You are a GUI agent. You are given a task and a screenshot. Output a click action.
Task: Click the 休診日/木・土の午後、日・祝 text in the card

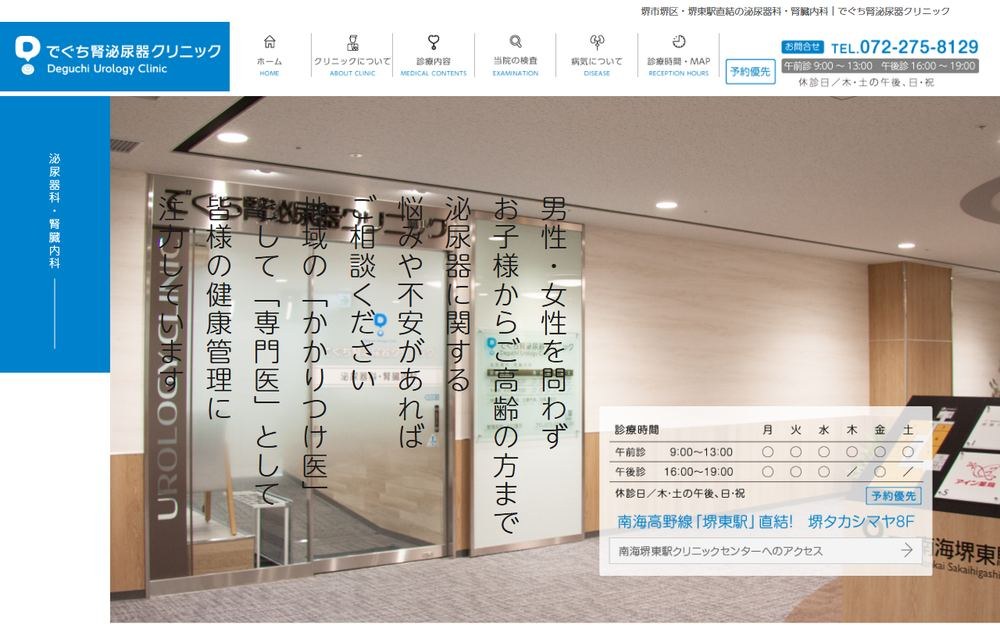pos(680,494)
